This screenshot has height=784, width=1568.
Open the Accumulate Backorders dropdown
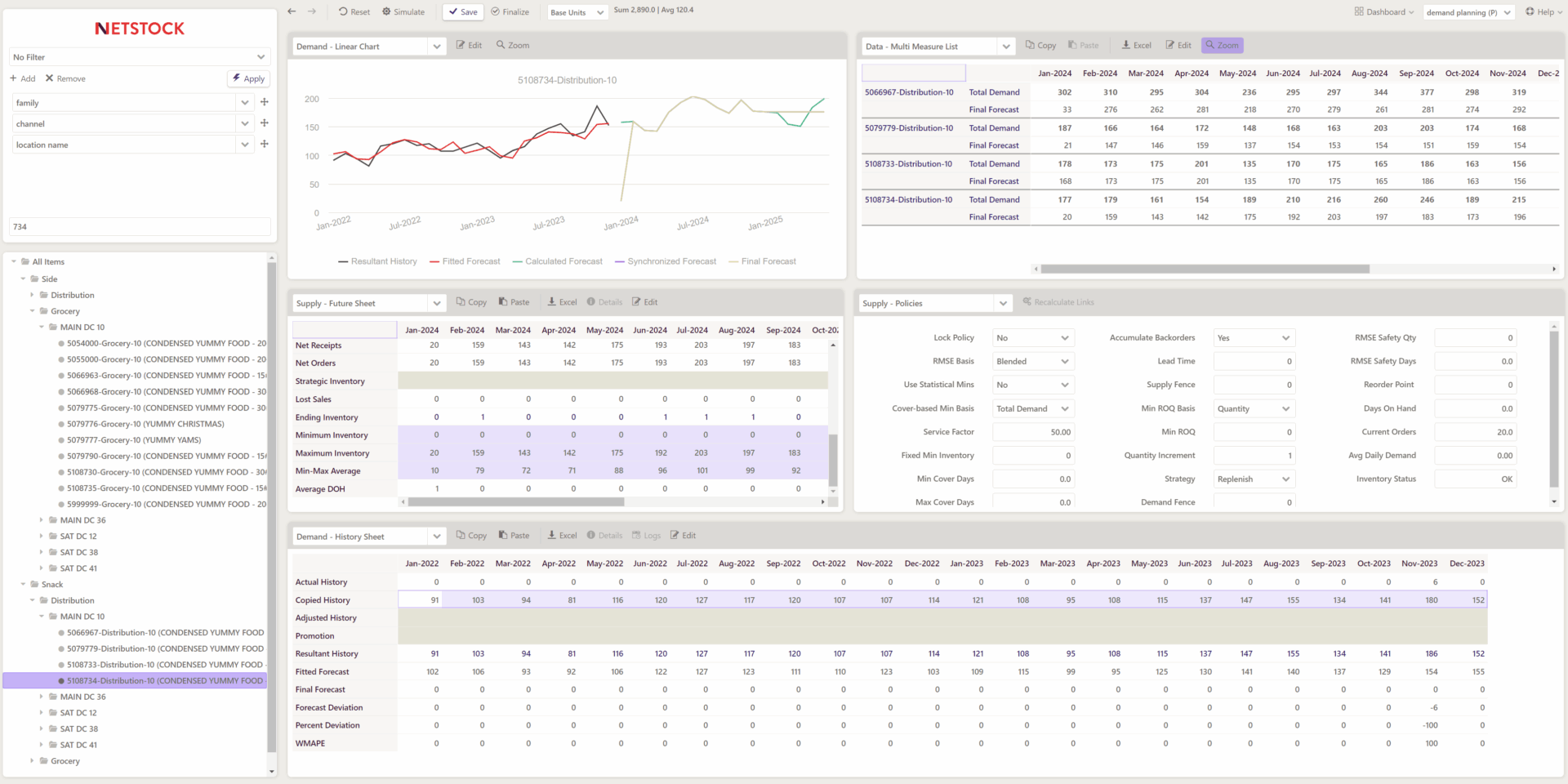point(1254,338)
